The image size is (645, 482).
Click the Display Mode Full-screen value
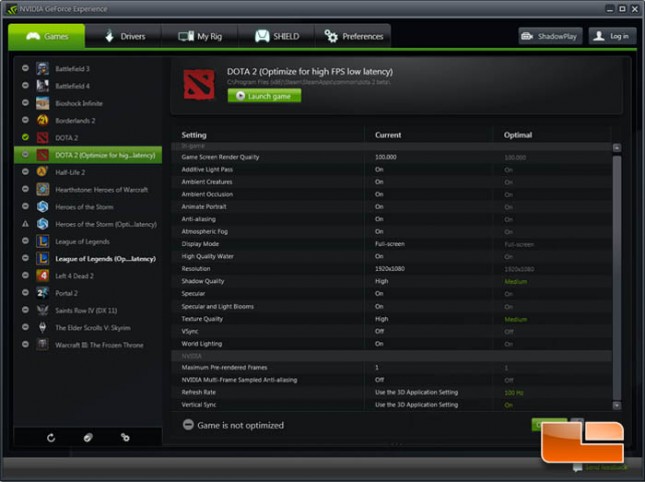click(390, 244)
